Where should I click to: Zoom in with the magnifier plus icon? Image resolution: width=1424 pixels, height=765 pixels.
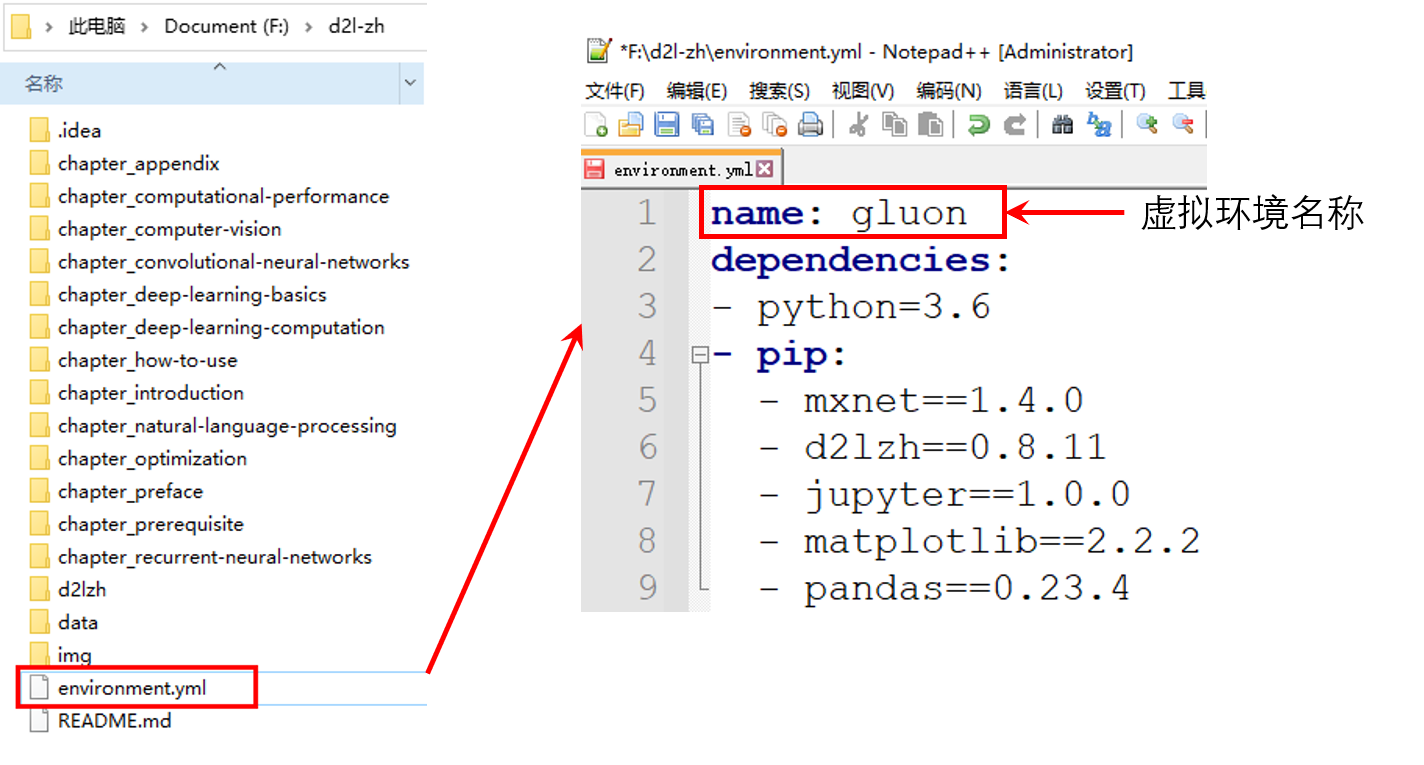1144,124
